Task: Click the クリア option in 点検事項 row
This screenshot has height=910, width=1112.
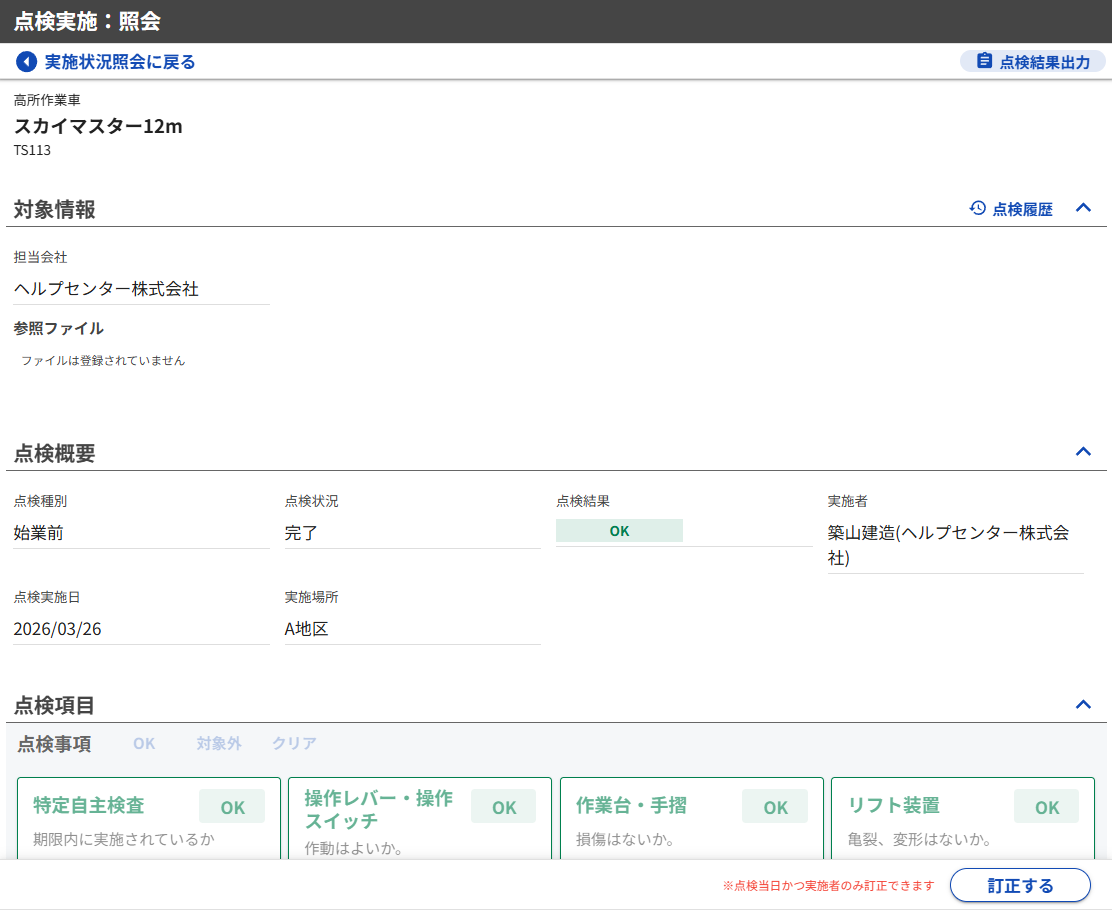Action: coord(294,744)
